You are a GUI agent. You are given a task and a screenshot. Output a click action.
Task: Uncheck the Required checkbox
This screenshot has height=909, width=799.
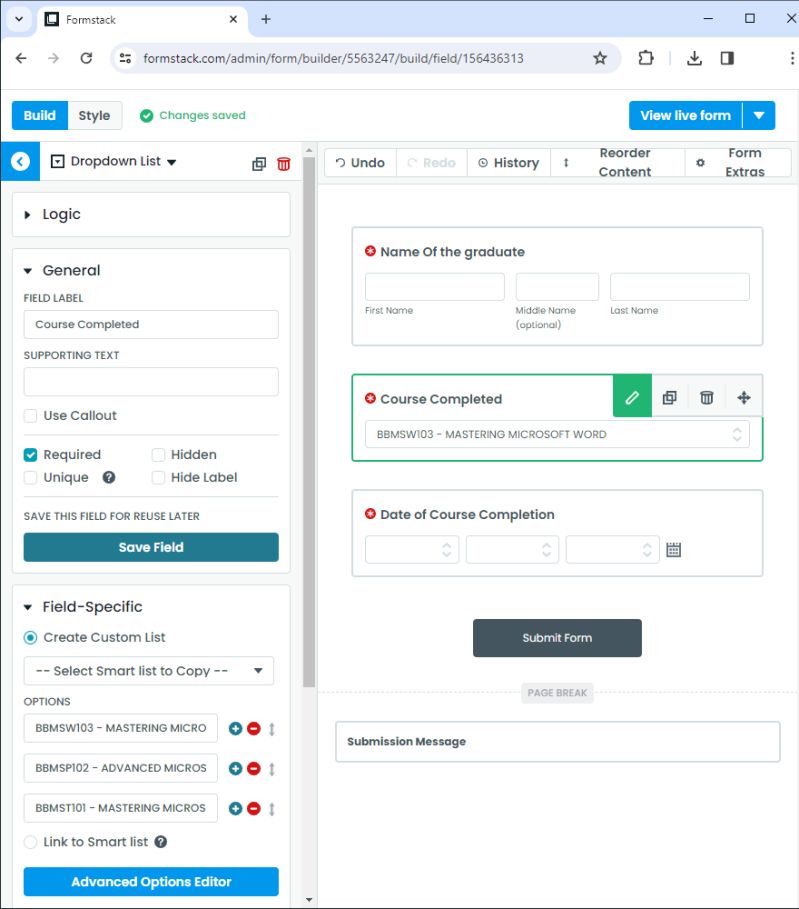click(x=30, y=455)
